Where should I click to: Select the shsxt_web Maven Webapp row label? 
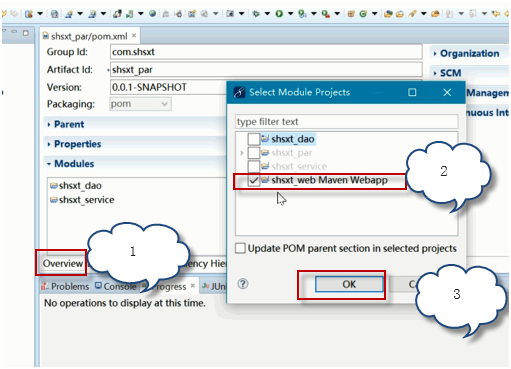pos(329,180)
